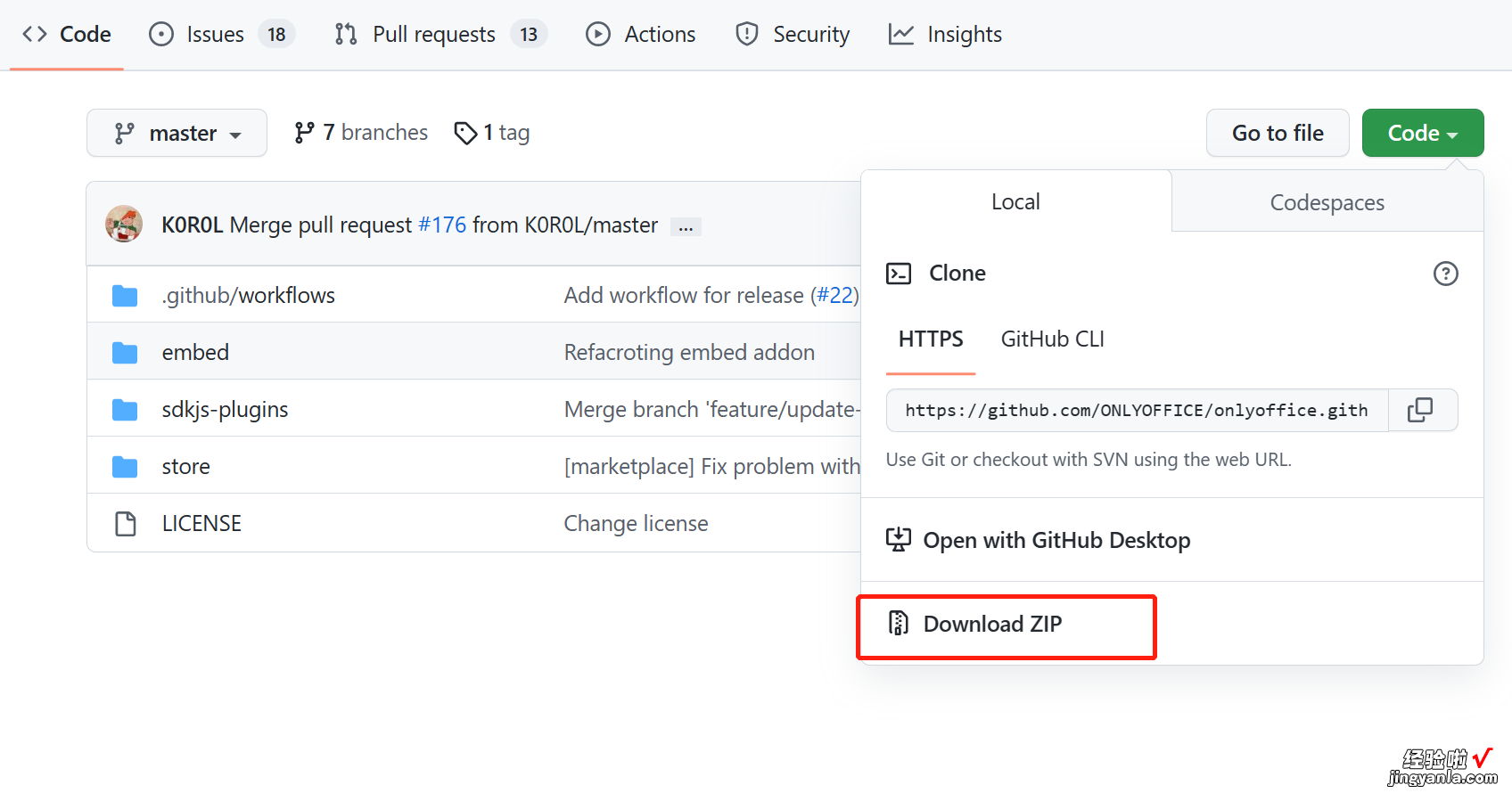
Task: Click the tag icon next to 1 tag
Action: click(465, 133)
